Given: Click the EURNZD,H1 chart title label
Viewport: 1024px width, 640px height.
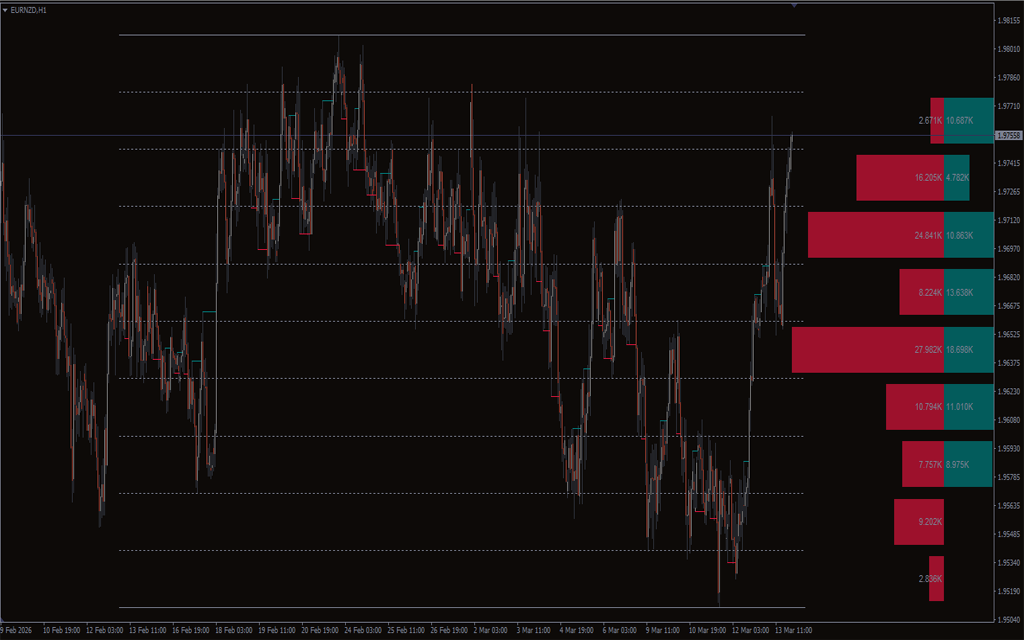Looking at the screenshot, I should [28, 9].
